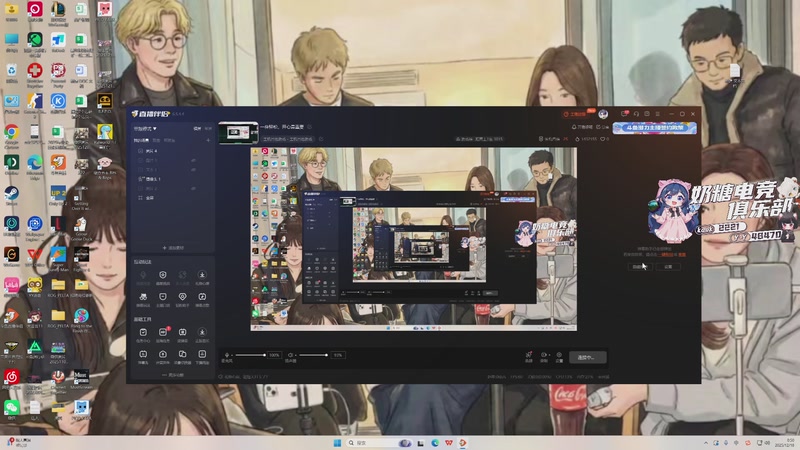Open the settings gear near stream button

tap(559, 357)
